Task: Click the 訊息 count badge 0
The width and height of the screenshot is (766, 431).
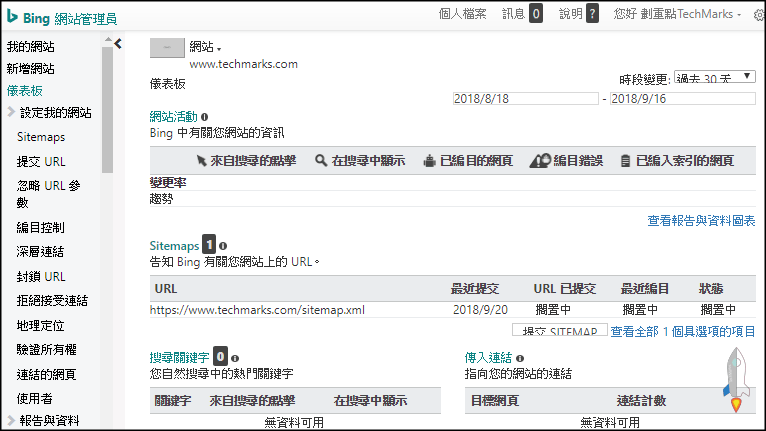Action: [x=536, y=14]
